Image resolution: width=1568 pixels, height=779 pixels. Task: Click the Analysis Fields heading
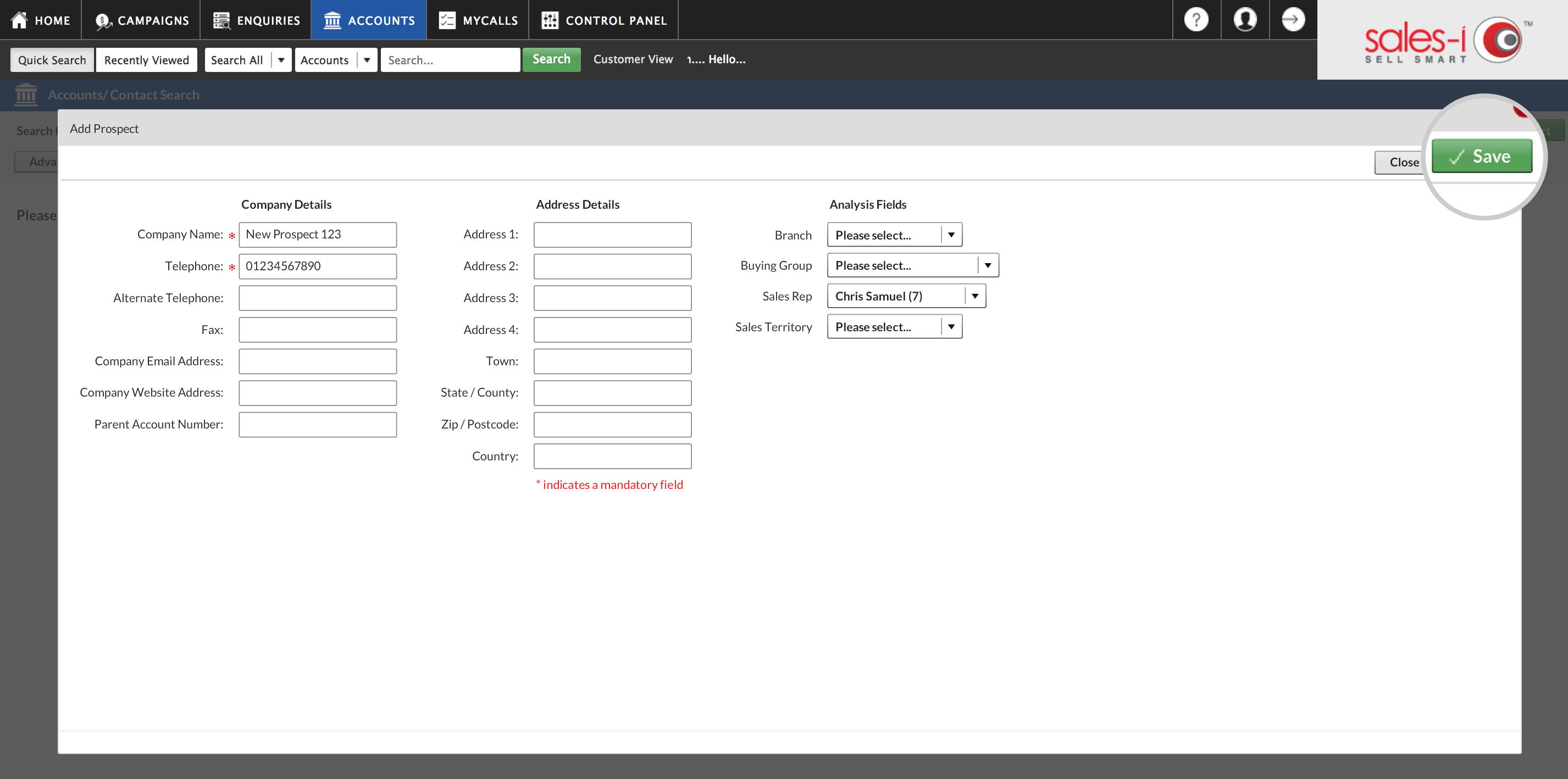[868, 204]
